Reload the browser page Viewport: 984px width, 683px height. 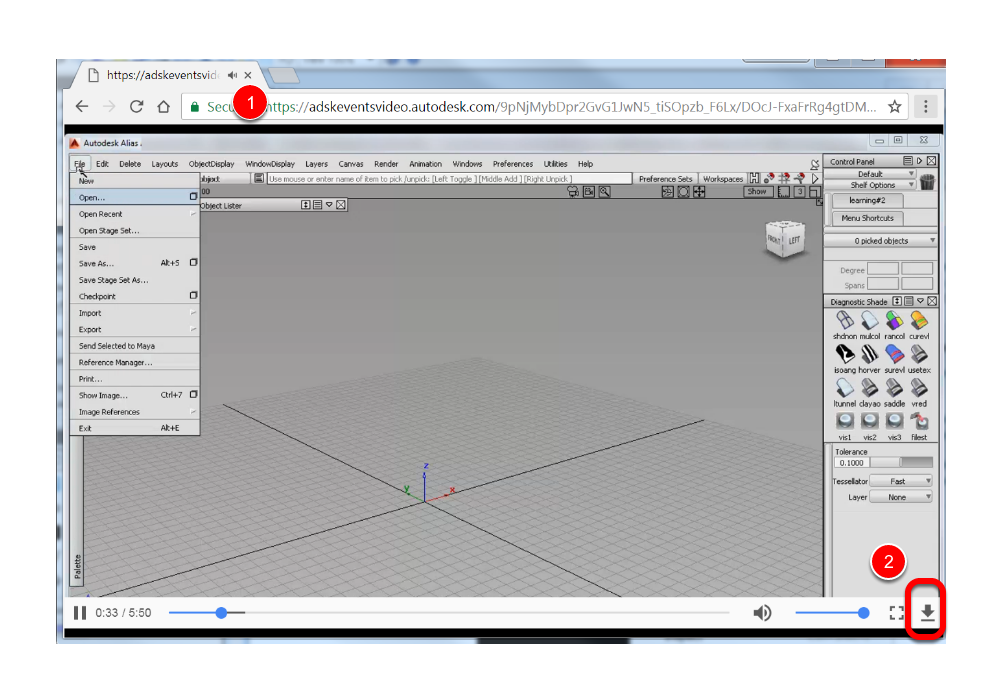[x=137, y=107]
